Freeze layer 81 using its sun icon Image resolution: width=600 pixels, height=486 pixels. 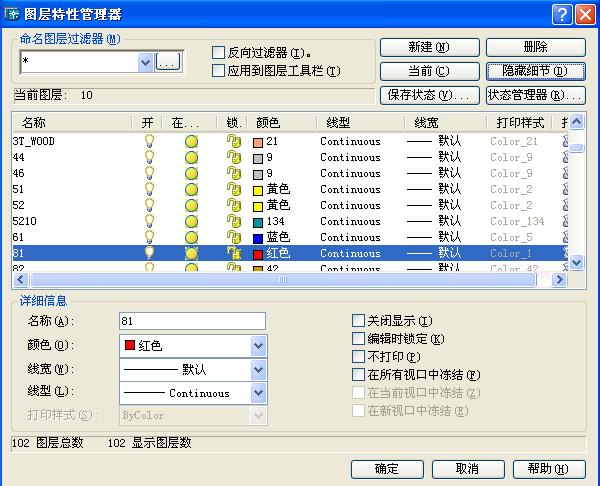coord(191,253)
